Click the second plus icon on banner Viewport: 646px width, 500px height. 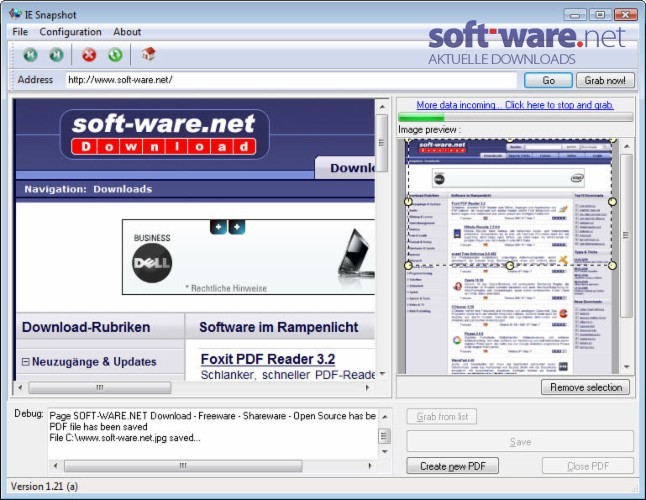(x=237, y=227)
